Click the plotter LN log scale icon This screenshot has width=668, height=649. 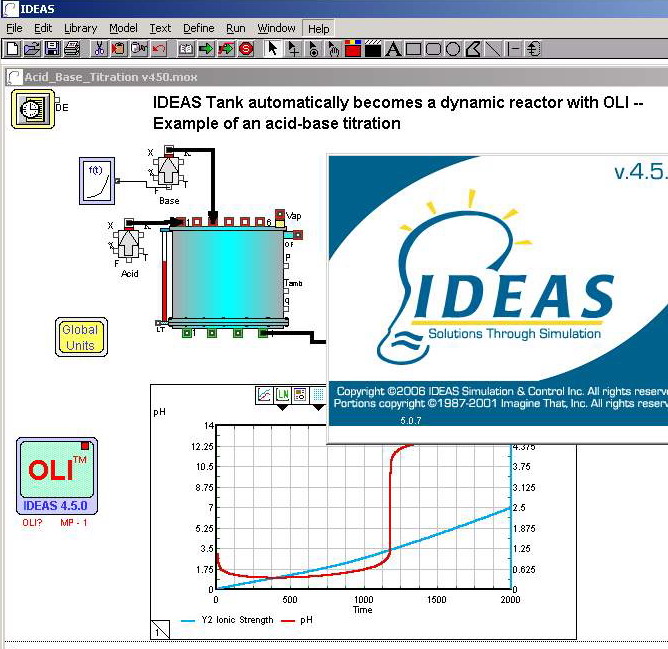(x=282, y=395)
